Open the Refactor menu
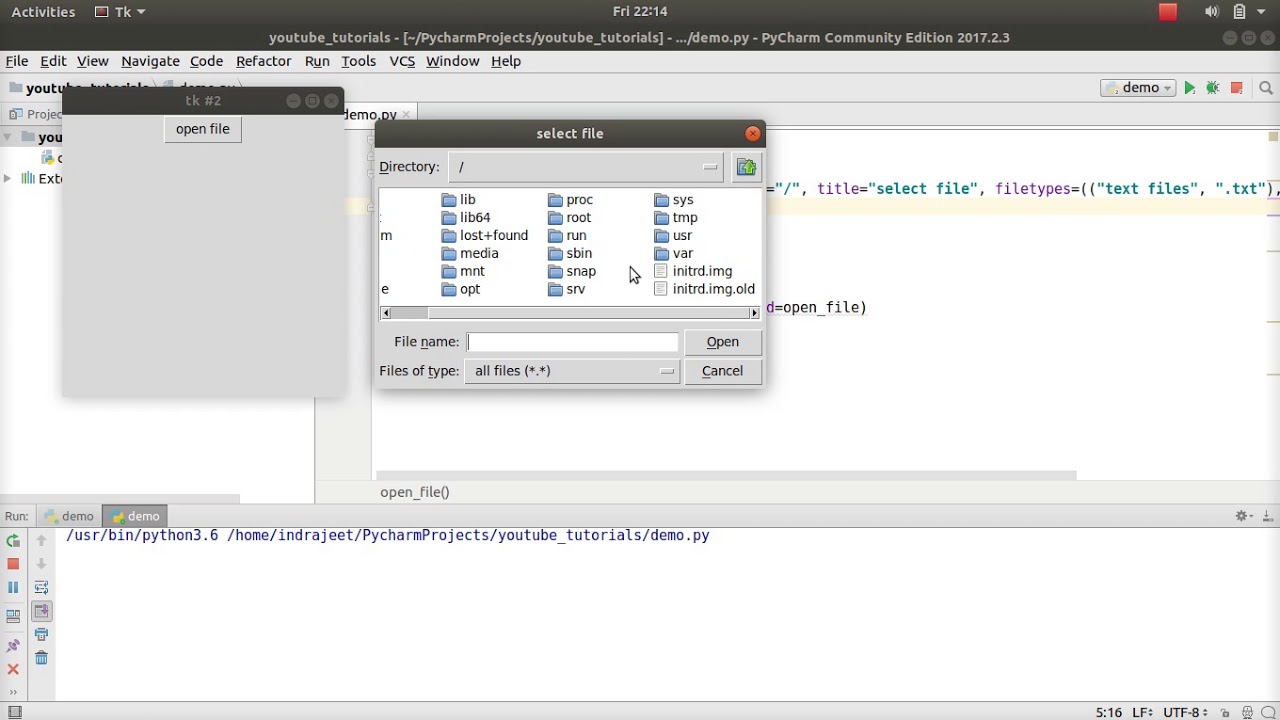This screenshot has height=720, width=1280. [263, 61]
